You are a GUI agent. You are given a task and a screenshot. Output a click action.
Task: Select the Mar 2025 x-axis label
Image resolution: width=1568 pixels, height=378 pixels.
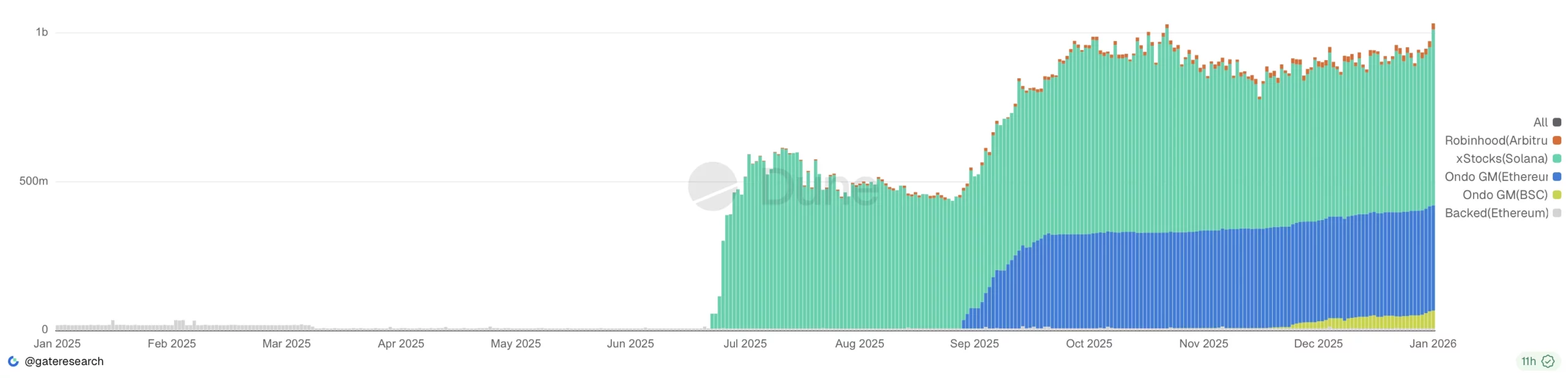[286, 343]
